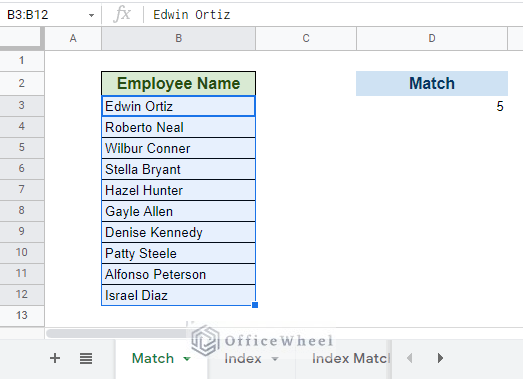Select the Employee Name header cell
The image size is (523, 379).
click(x=178, y=83)
